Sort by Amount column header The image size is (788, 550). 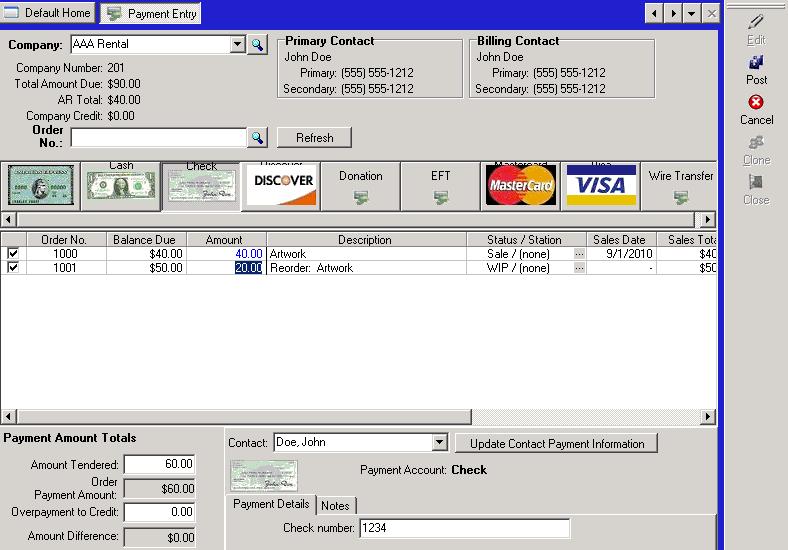tap(226, 240)
